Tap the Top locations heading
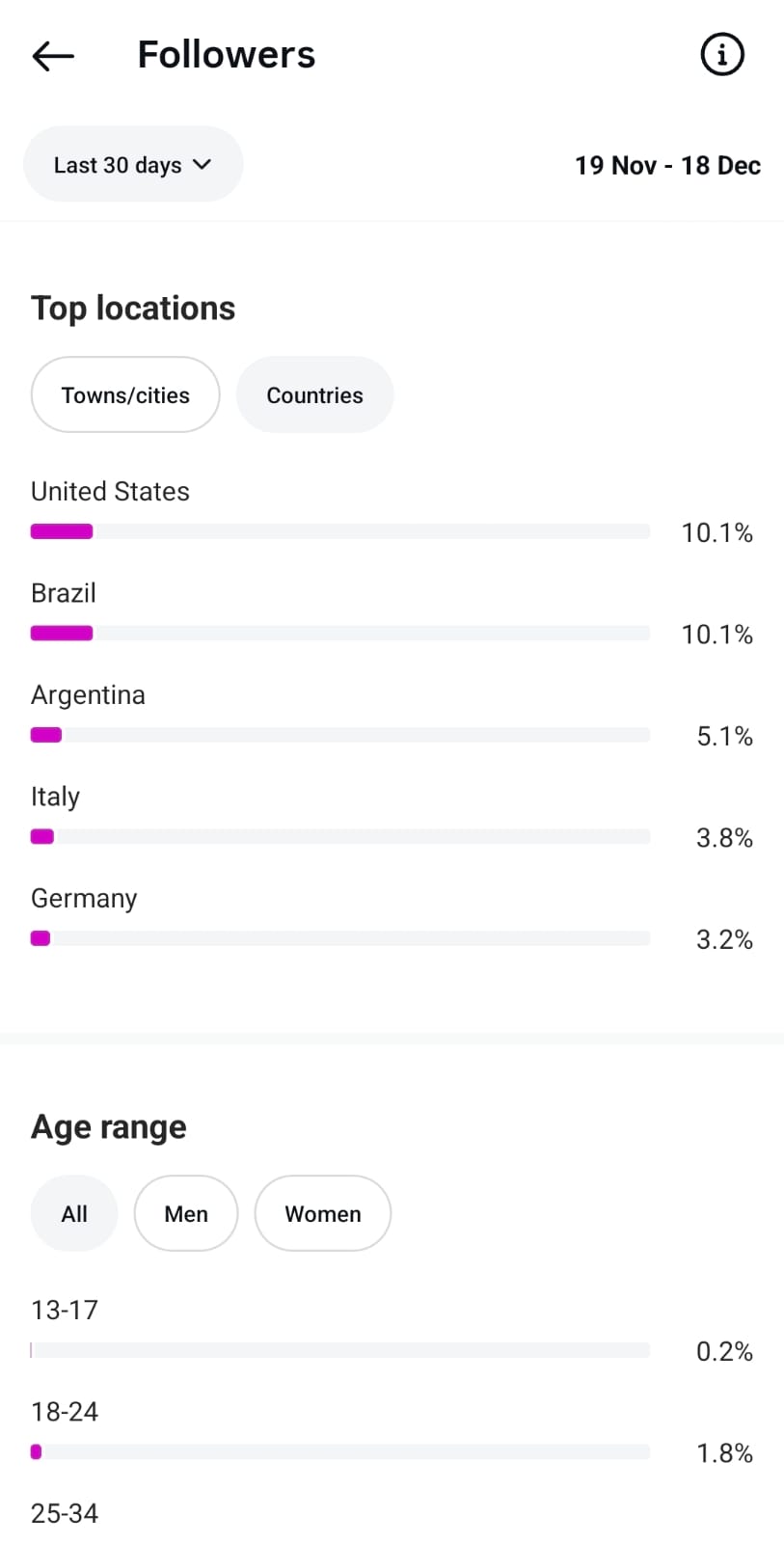 (133, 309)
